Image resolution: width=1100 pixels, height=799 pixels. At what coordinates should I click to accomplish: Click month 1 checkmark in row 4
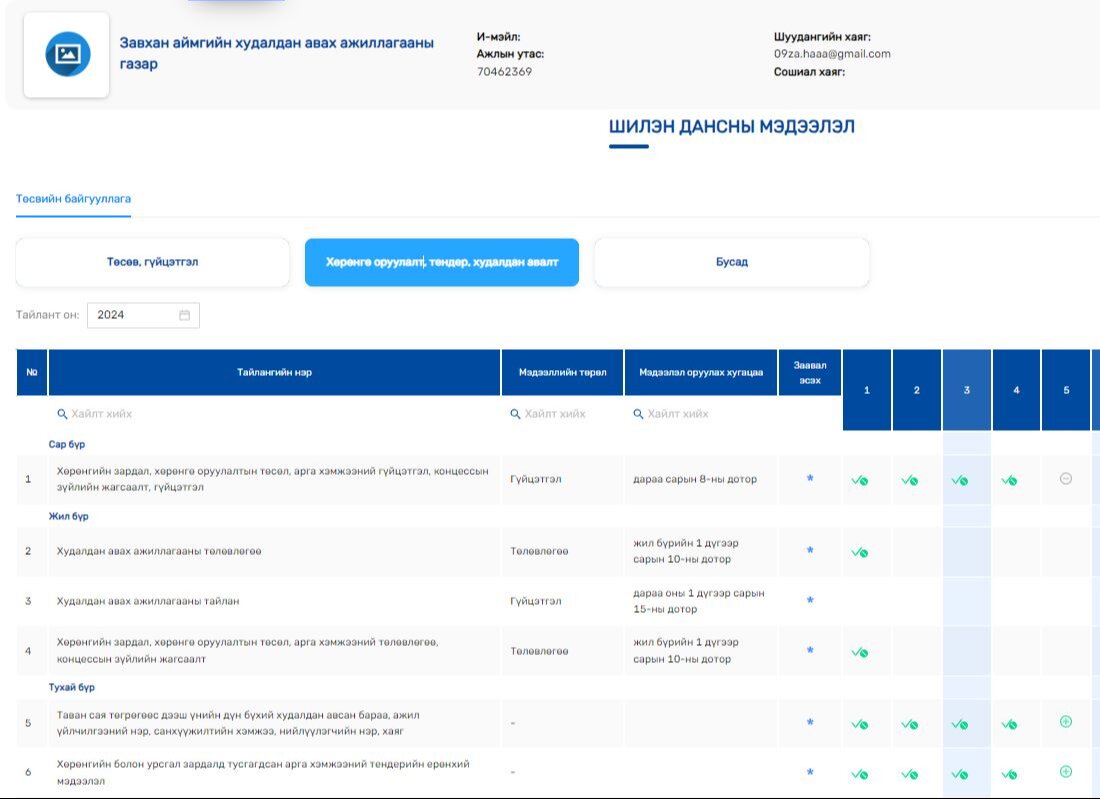[x=859, y=652]
